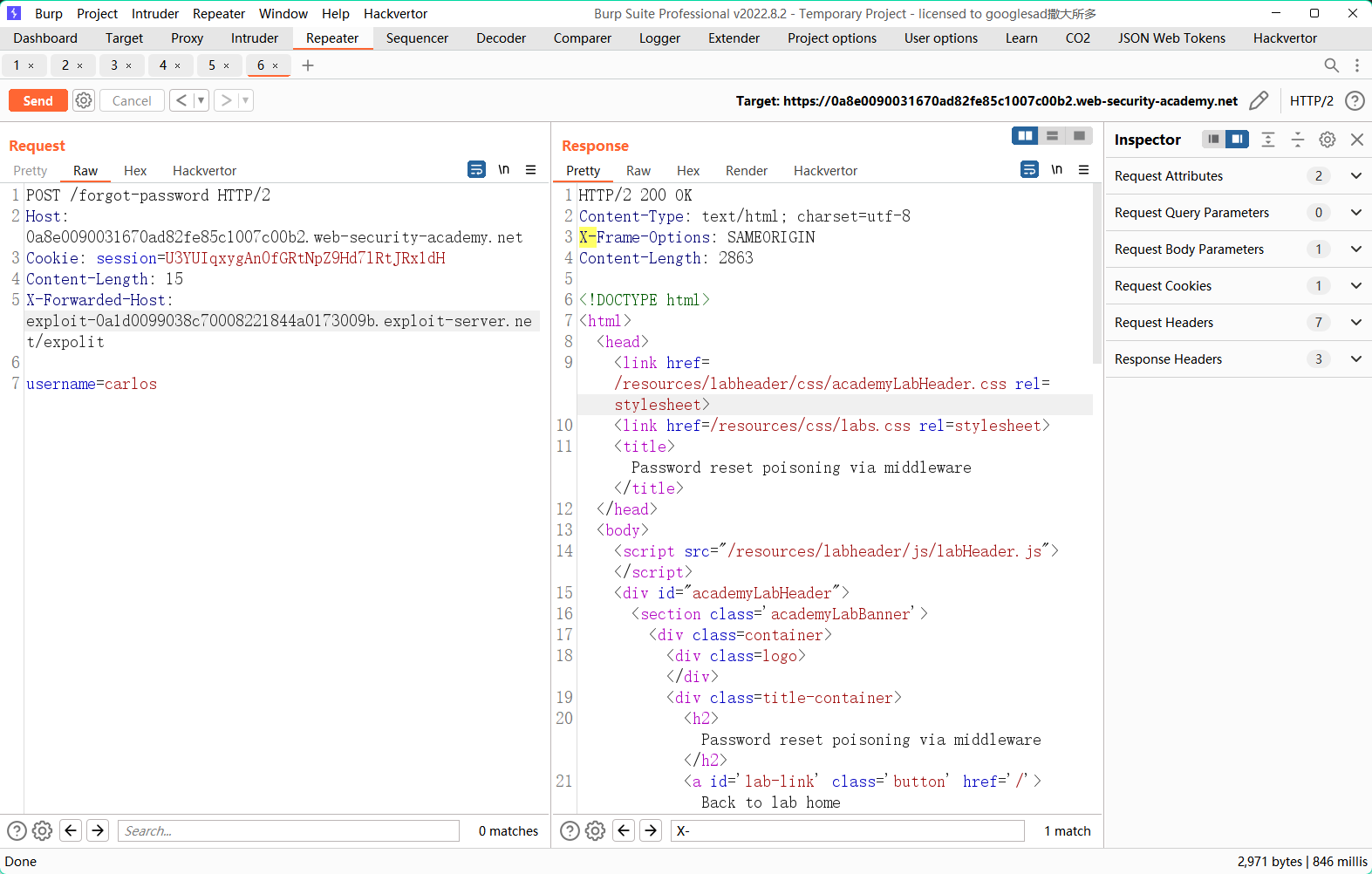Close Repeater tab 6
Image resolution: width=1372 pixels, height=874 pixels.
click(x=275, y=65)
